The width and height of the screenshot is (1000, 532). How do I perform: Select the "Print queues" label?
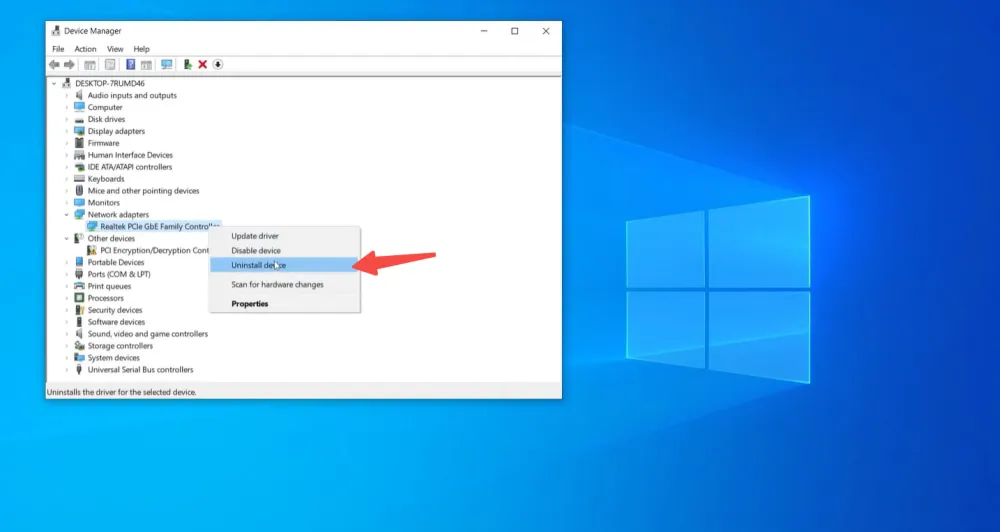(109, 286)
